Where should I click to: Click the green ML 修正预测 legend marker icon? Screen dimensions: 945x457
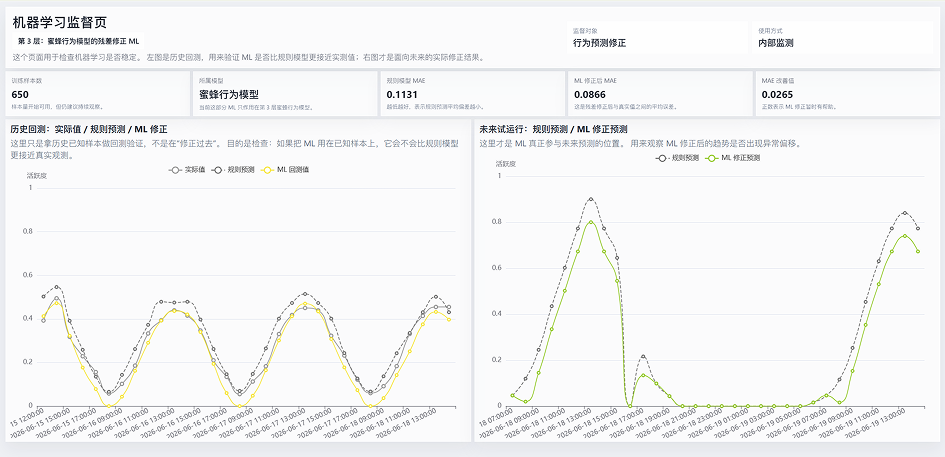pos(712,158)
